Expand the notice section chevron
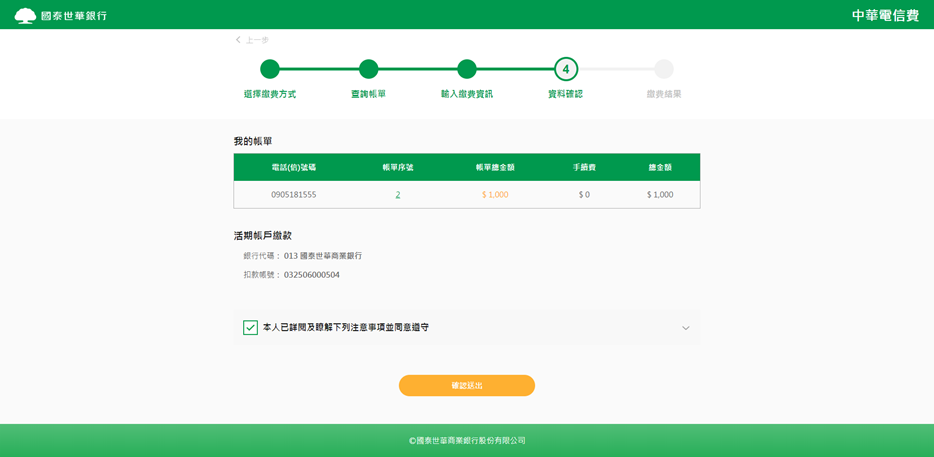Image resolution: width=934 pixels, height=457 pixels. (686, 328)
